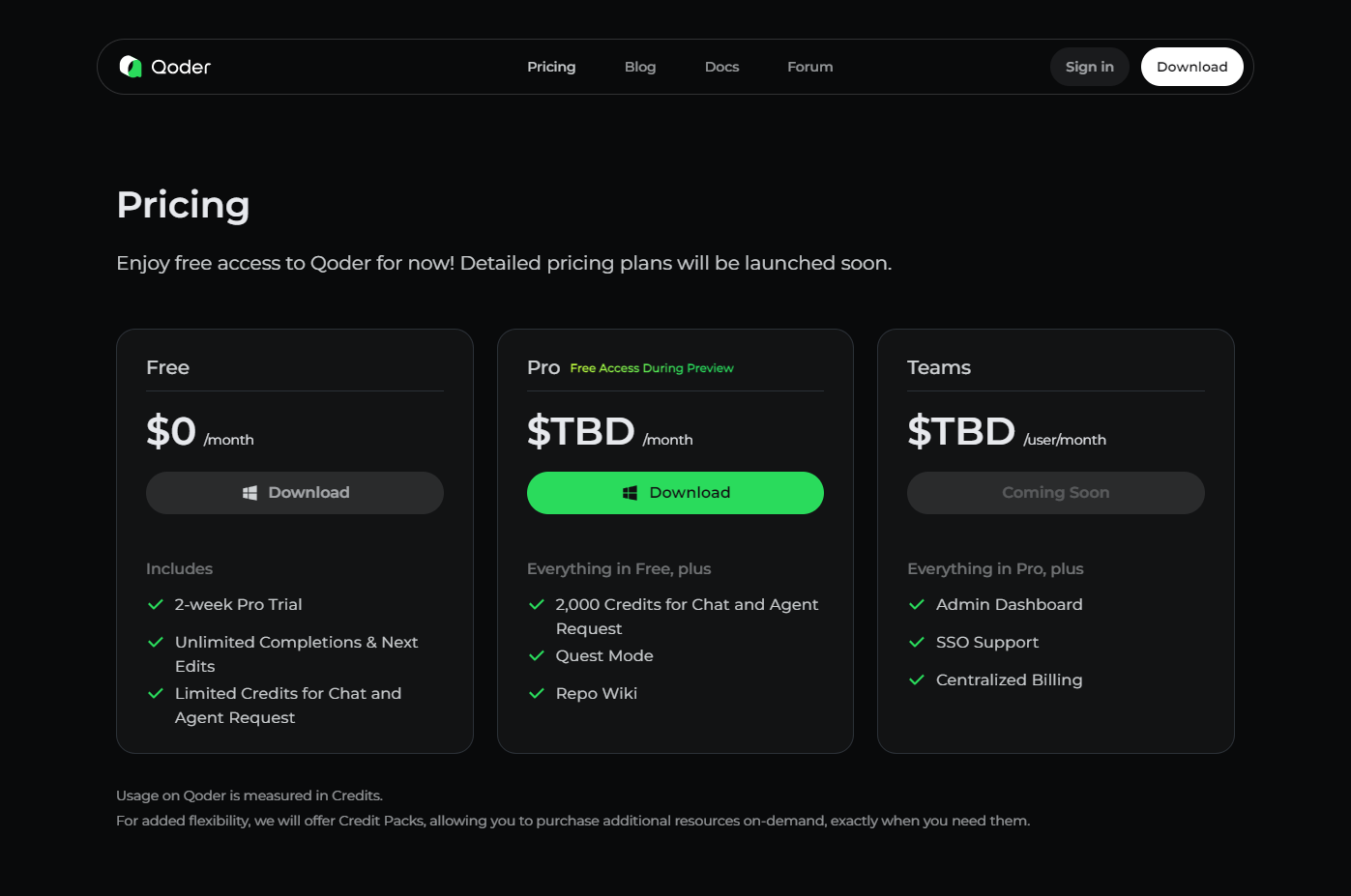Image resolution: width=1351 pixels, height=896 pixels.
Task: Click the Coming Soon Teams button
Action: (x=1055, y=493)
